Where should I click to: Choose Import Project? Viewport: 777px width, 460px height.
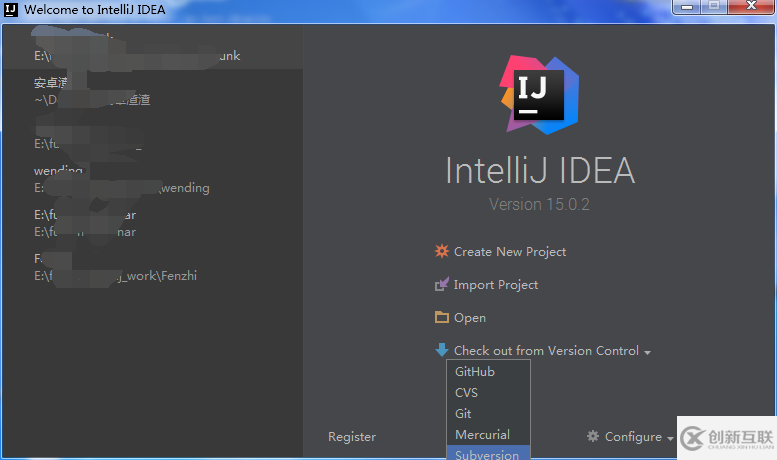point(496,285)
